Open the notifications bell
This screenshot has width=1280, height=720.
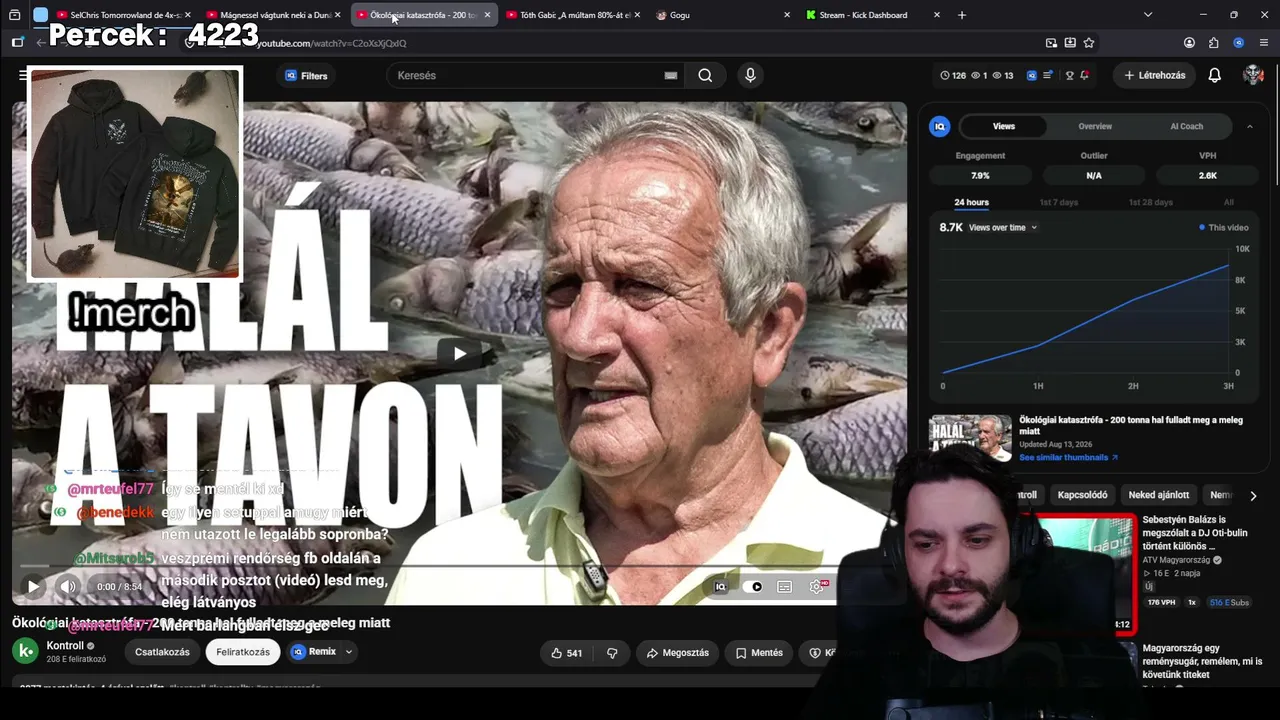1215,76
